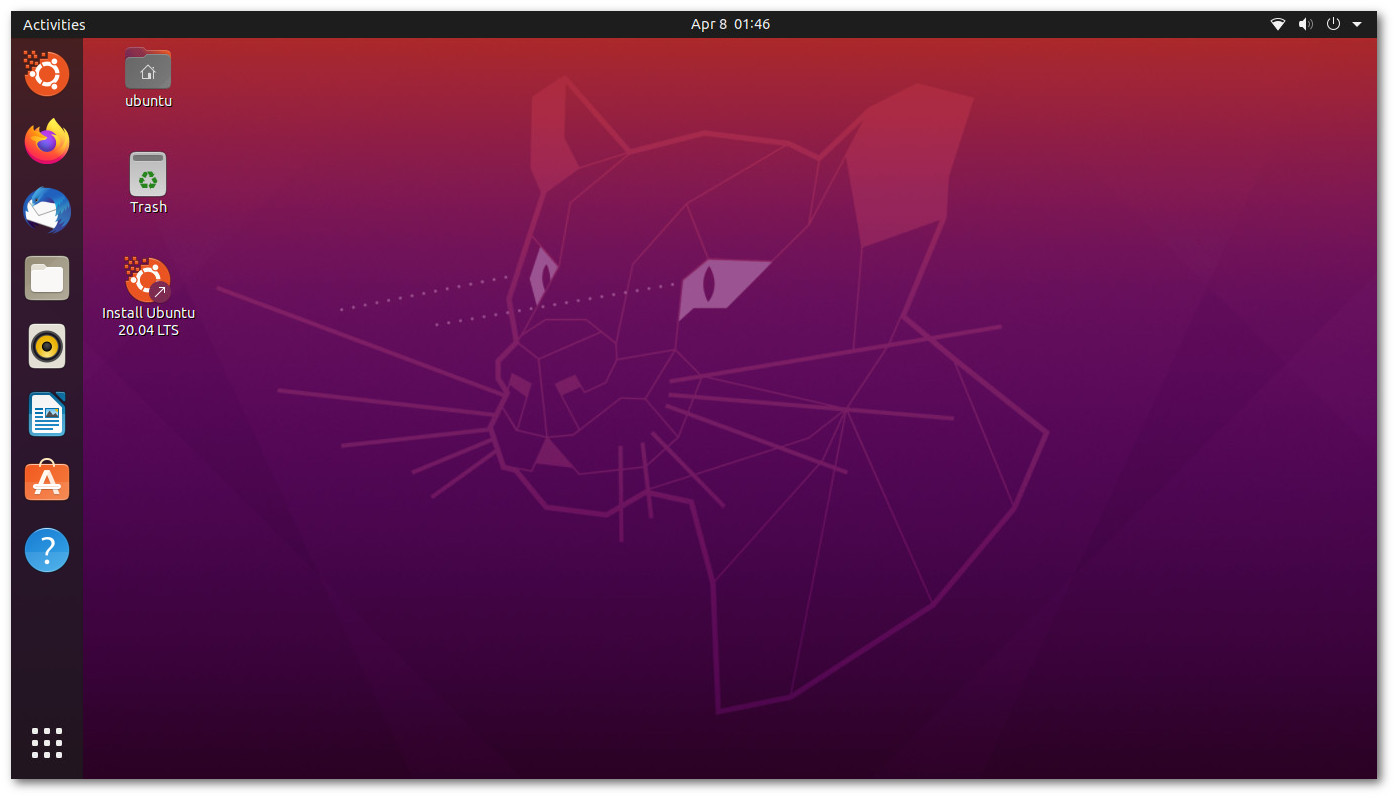Click the Activities button in top bar
Screen dimensions: 1396x798
click(54, 24)
